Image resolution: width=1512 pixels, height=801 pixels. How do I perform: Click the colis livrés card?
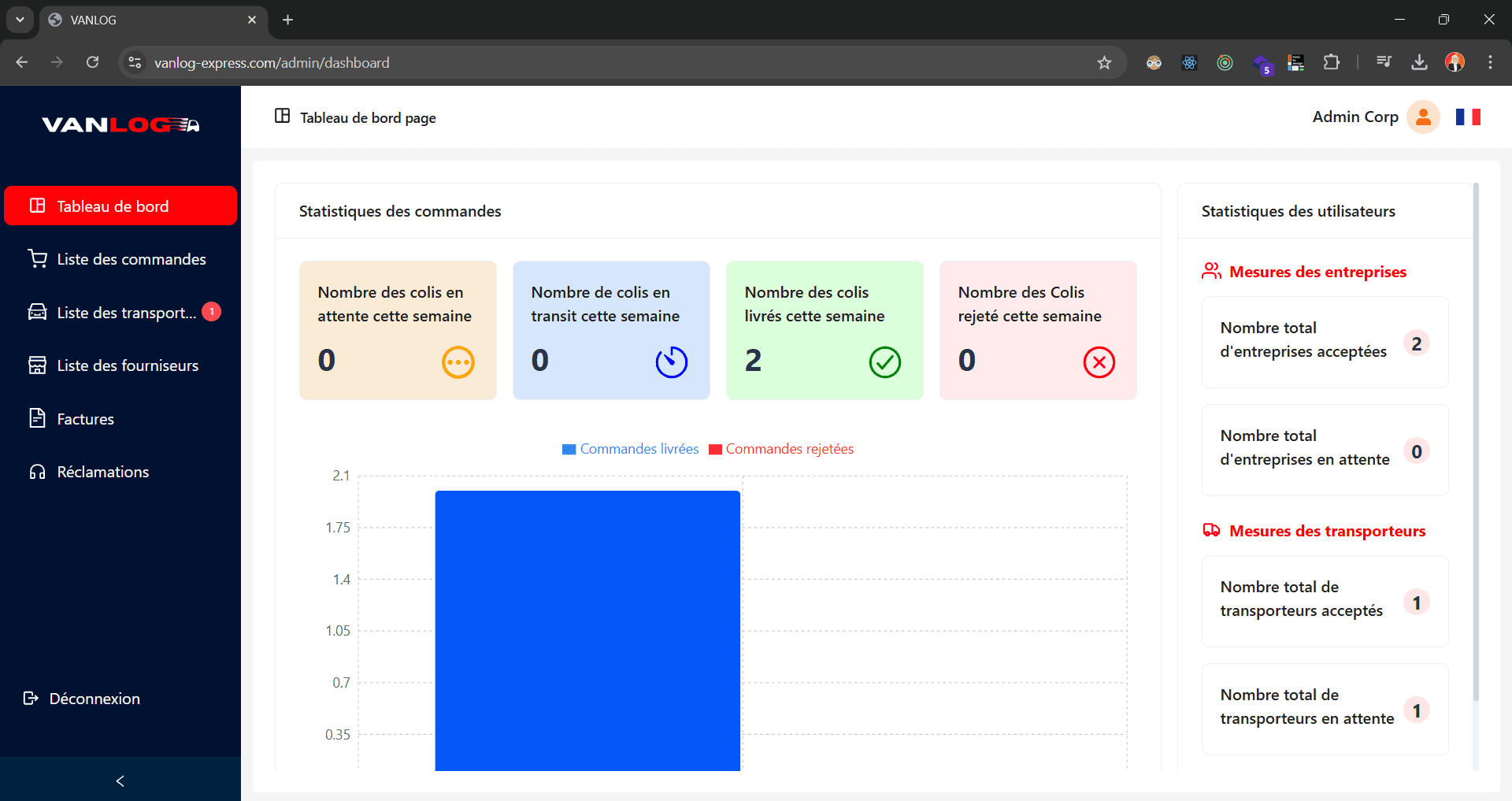[x=825, y=330]
